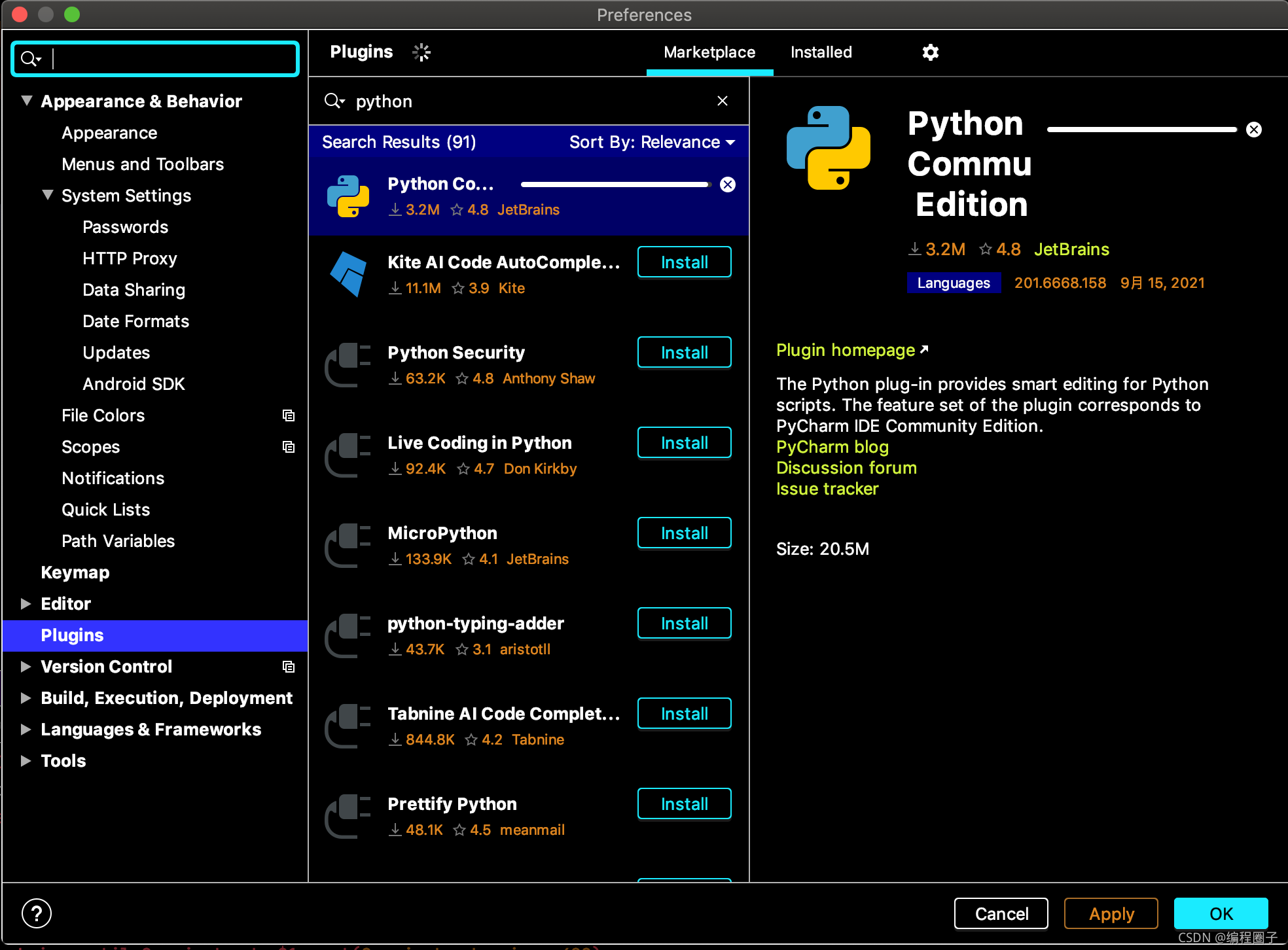
Task: Cancel the Python Community download in list
Action: coord(727,185)
